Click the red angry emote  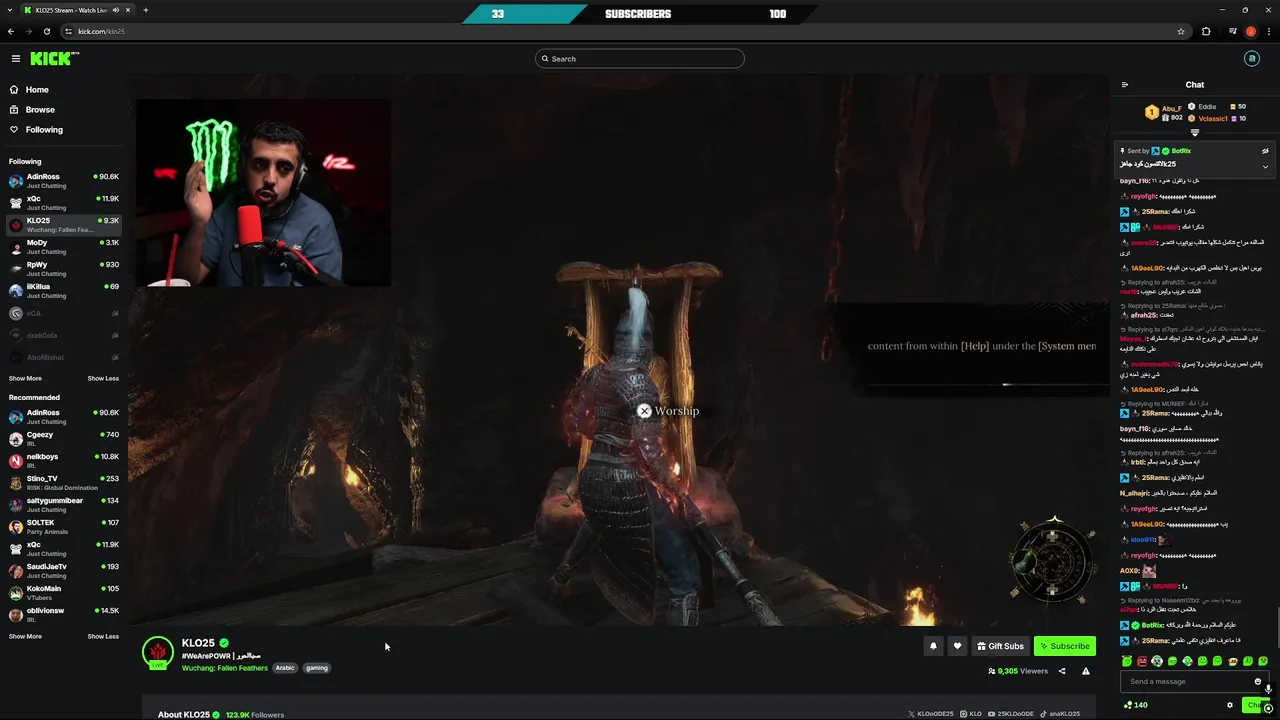1142,661
